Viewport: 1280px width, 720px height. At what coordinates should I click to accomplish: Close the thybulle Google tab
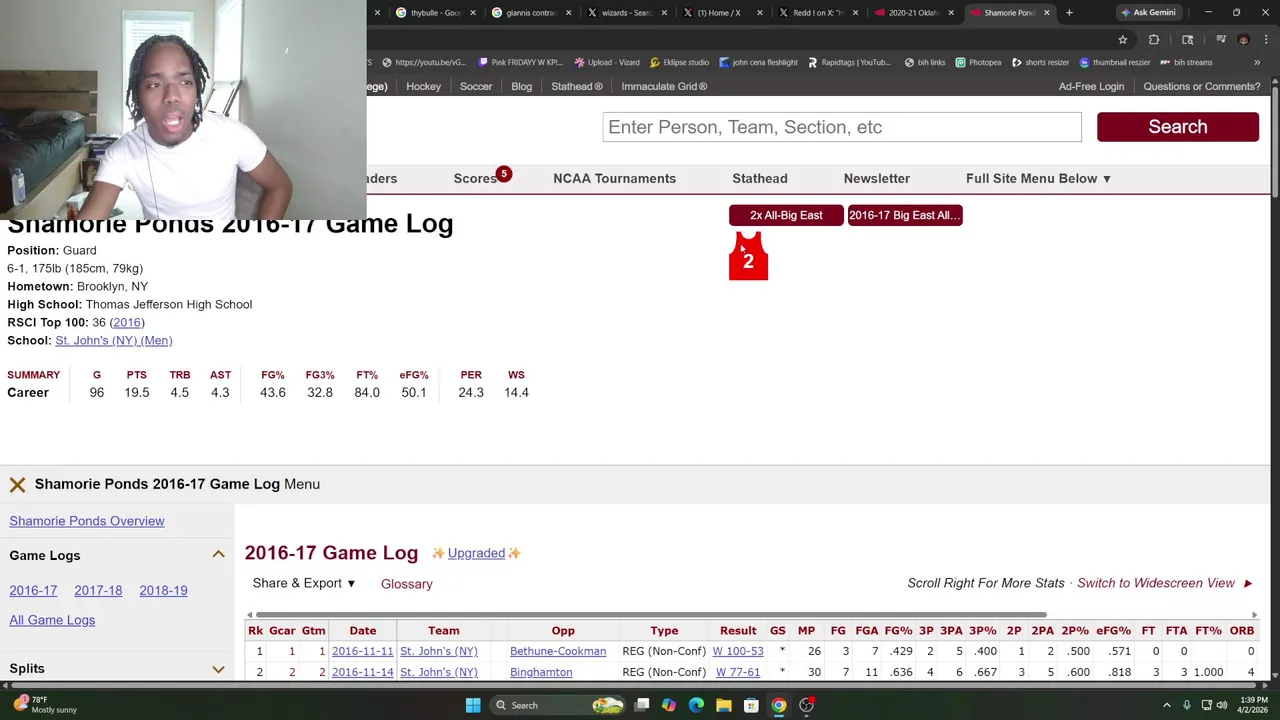coord(473,12)
